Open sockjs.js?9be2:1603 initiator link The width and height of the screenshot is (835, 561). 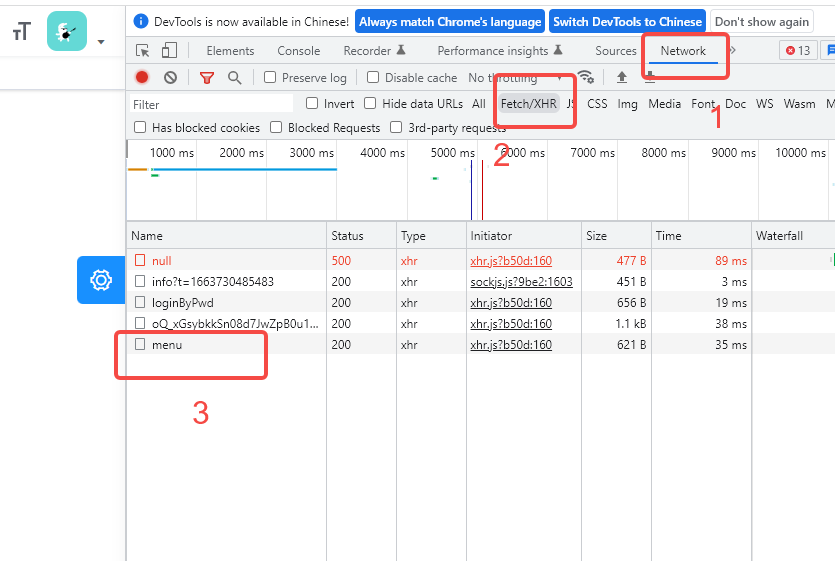point(521,281)
